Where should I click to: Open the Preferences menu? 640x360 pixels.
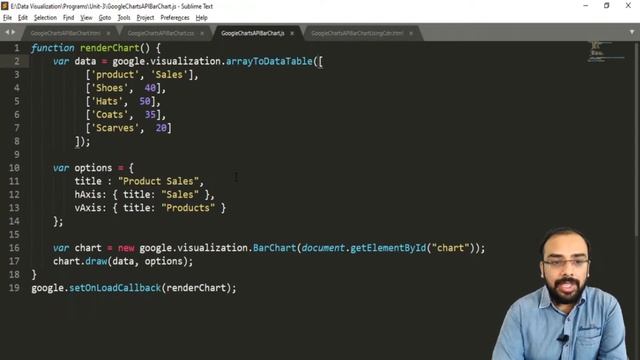point(175,18)
